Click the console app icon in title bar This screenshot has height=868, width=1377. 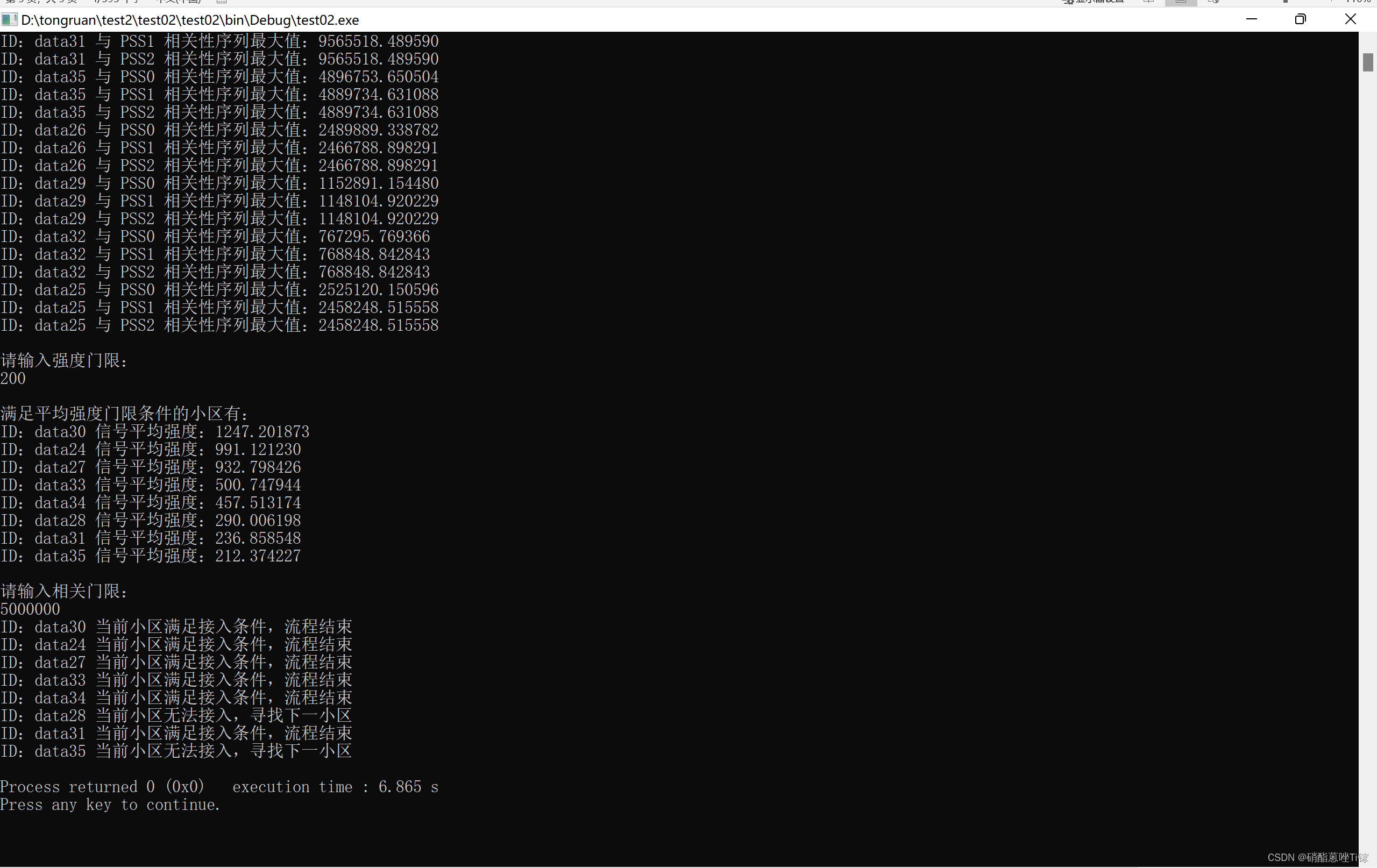9,20
